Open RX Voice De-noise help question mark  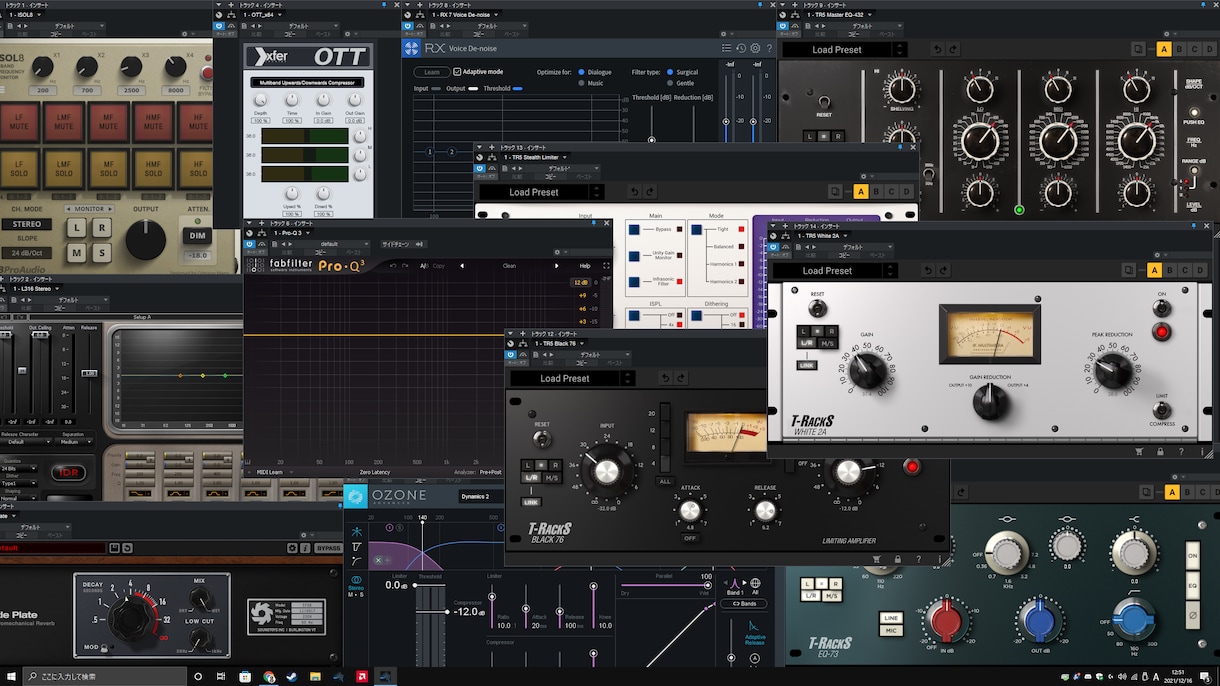pyautogui.click(x=769, y=48)
